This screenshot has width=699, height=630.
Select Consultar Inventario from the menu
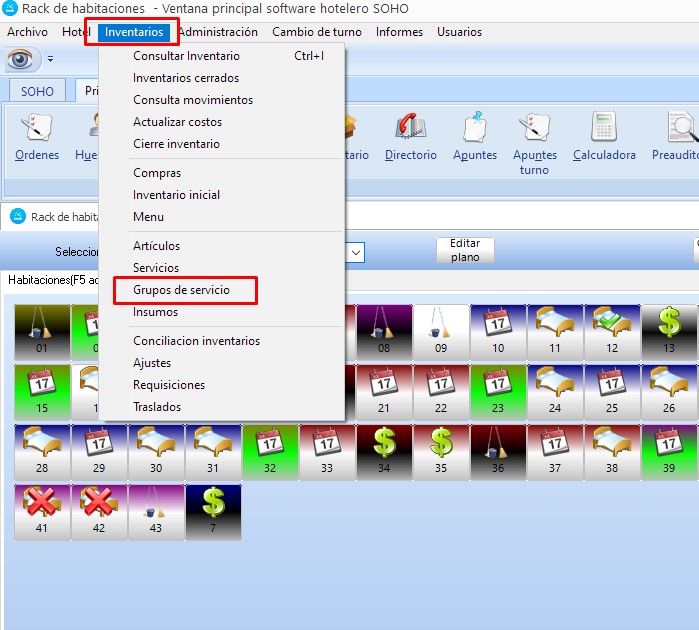coord(186,56)
